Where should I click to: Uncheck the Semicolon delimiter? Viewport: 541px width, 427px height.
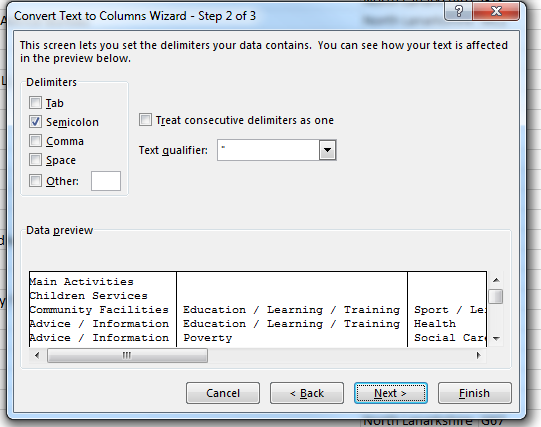click(35, 122)
